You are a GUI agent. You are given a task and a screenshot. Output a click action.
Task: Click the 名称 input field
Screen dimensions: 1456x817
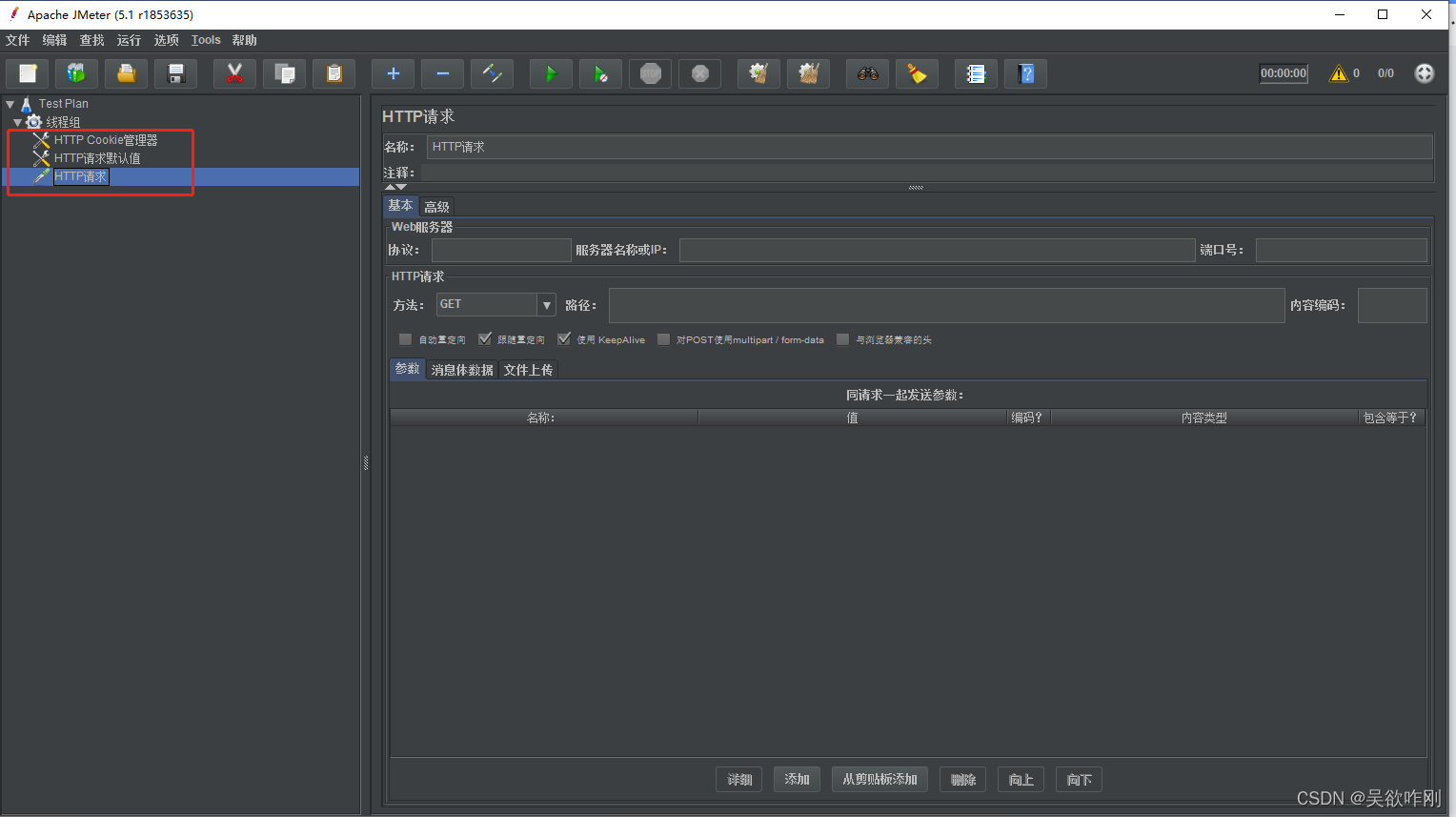(930, 147)
